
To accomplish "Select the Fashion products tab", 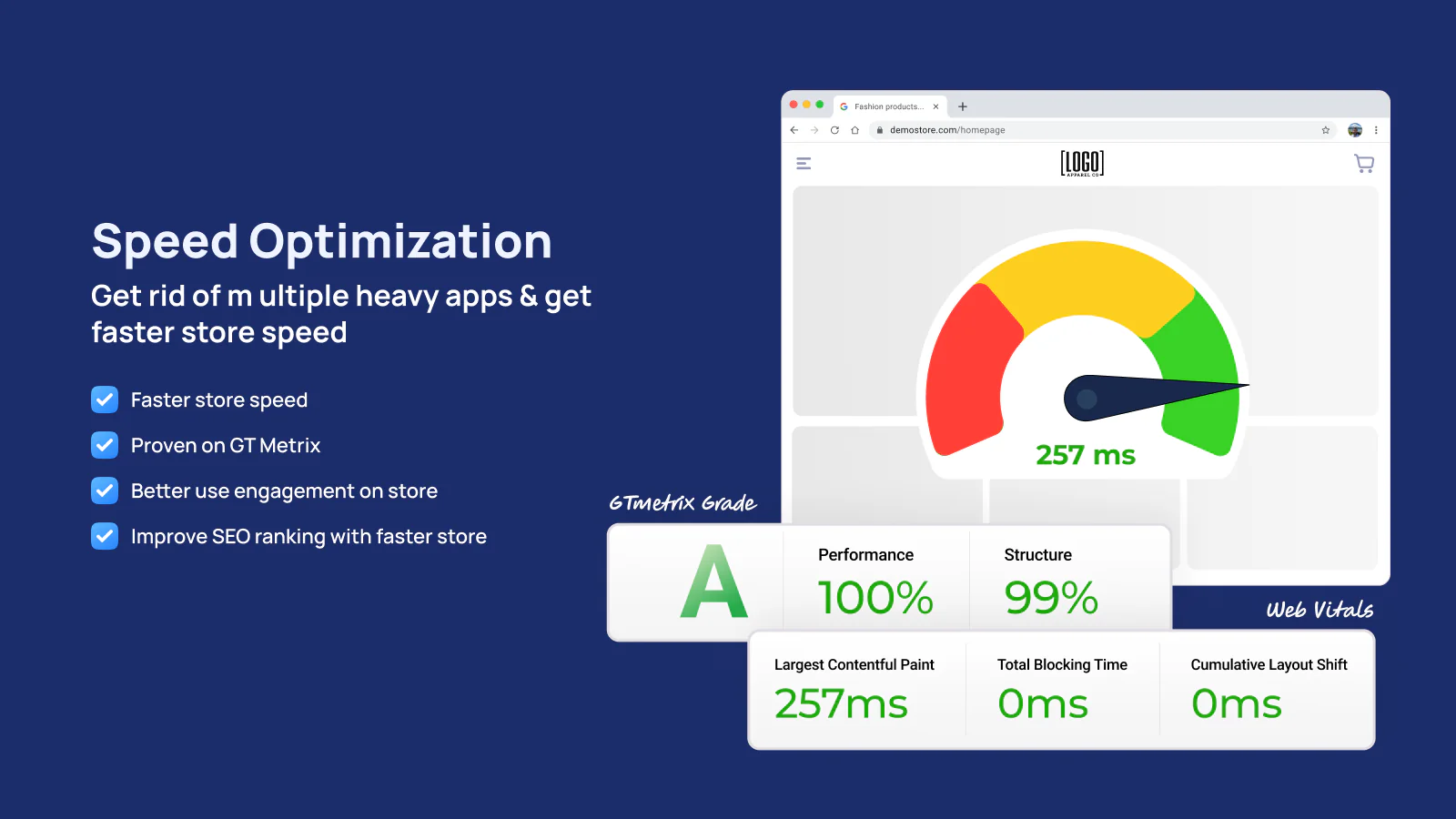I will pyautogui.click(x=890, y=106).
